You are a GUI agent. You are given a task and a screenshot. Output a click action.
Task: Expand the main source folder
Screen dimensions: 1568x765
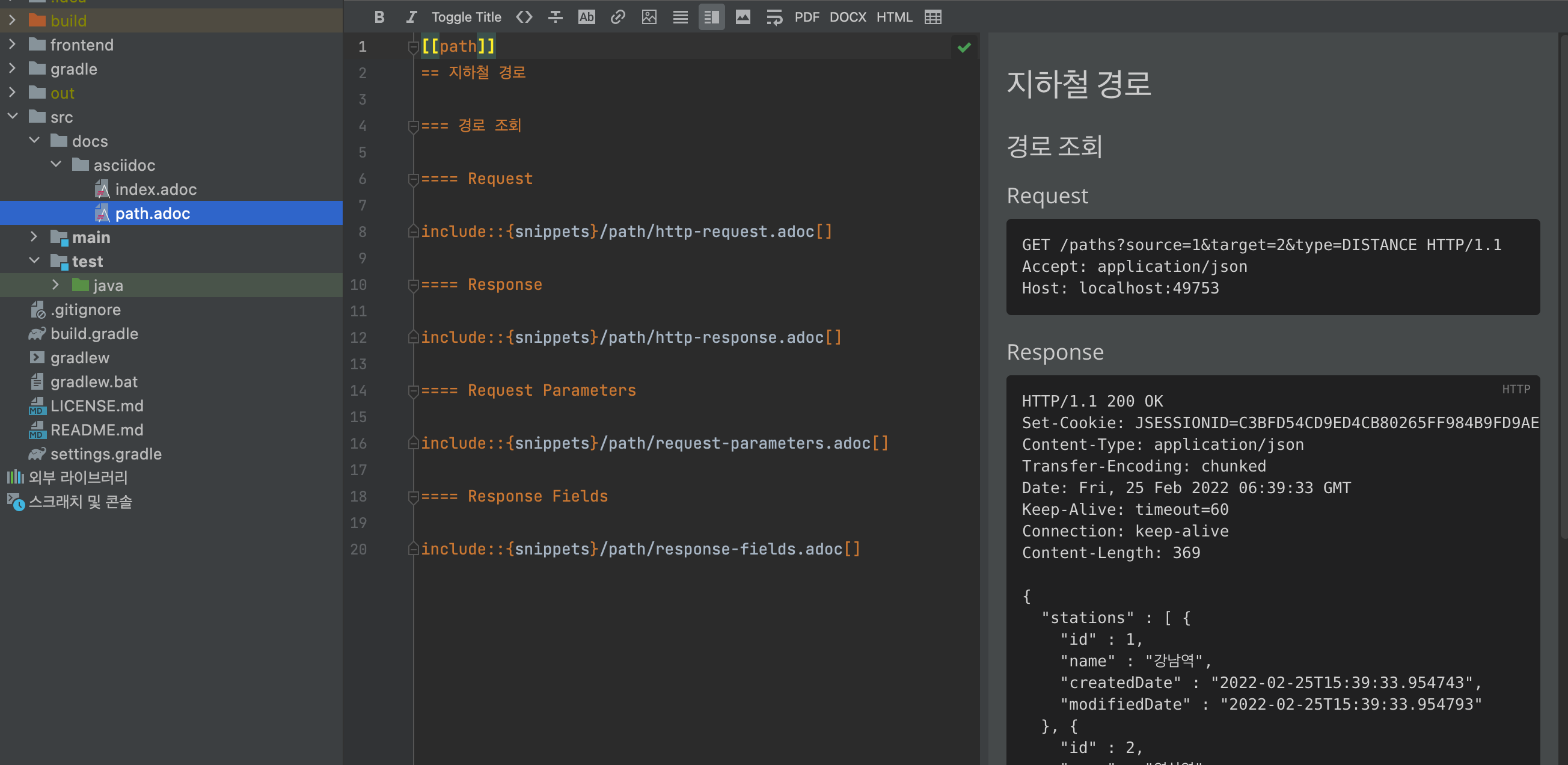(34, 237)
